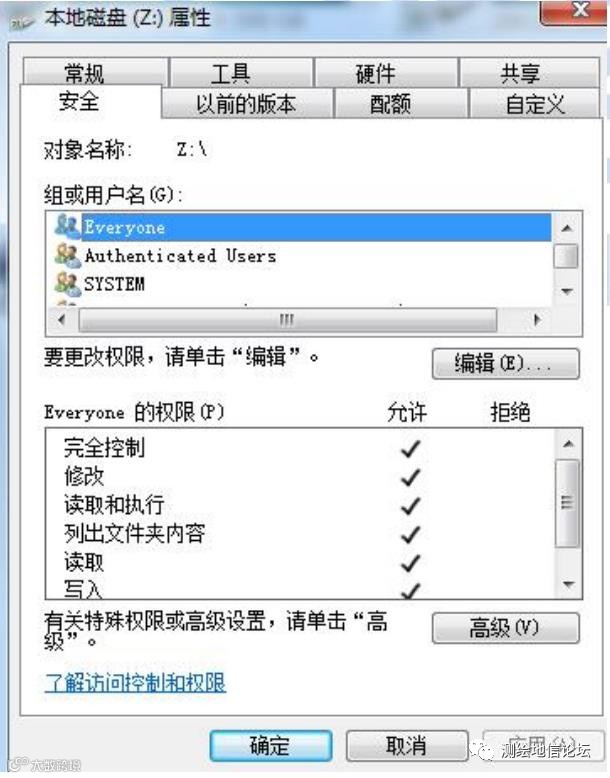Image resolution: width=610 pixels, height=778 pixels.
Task: Click right arrow of horizontal scrollbar
Action: click(x=538, y=320)
